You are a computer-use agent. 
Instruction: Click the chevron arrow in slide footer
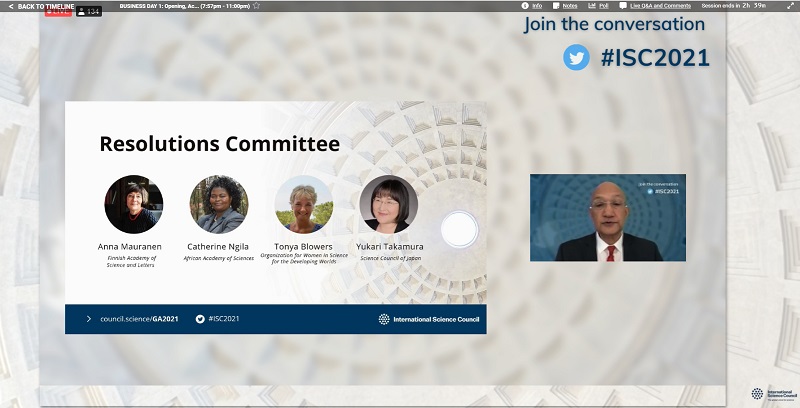(89, 319)
